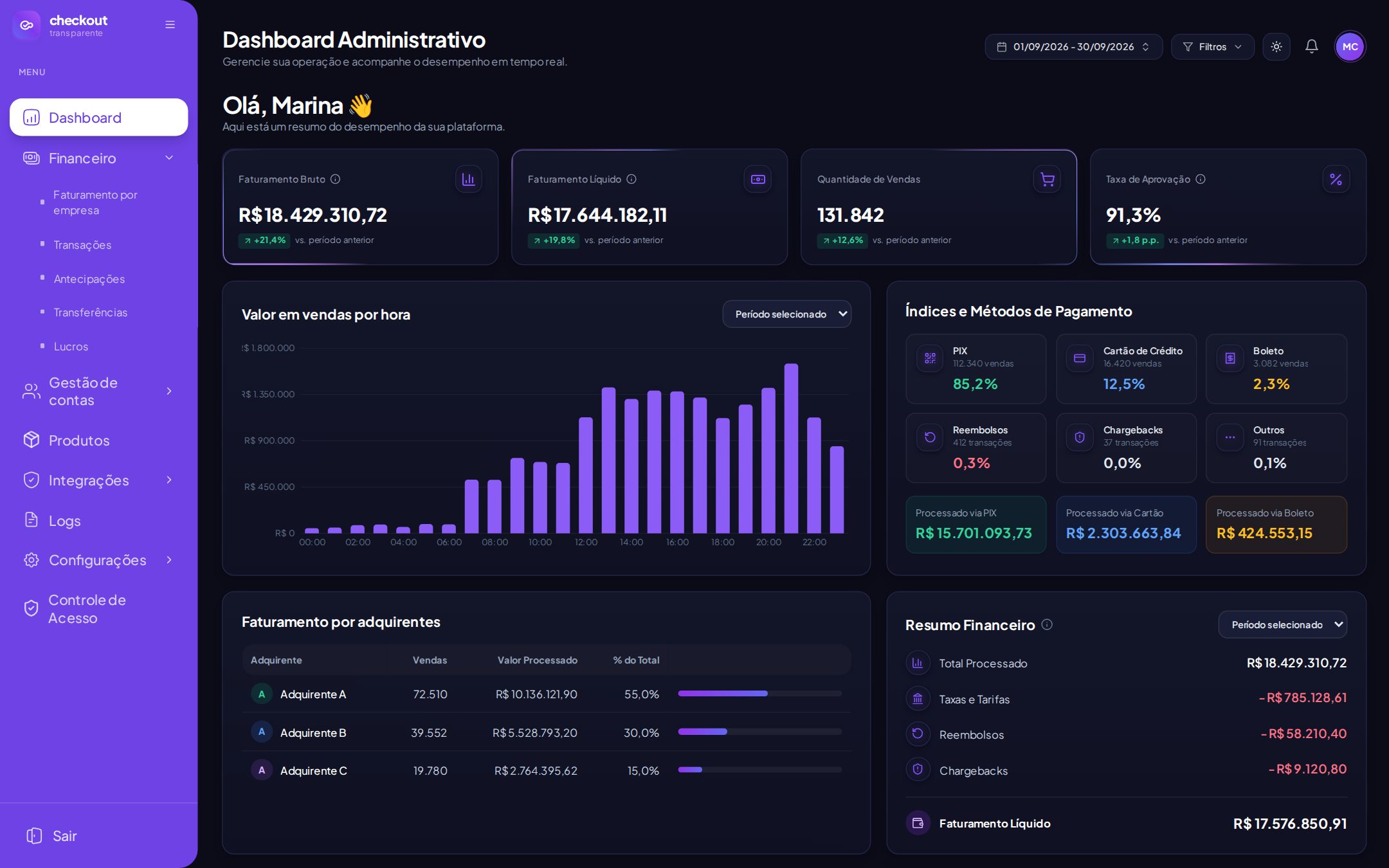The height and width of the screenshot is (868, 1389).
Task: Click the shopping cart icon in Quantidade de Vendas card
Action: click(1047, 179)
